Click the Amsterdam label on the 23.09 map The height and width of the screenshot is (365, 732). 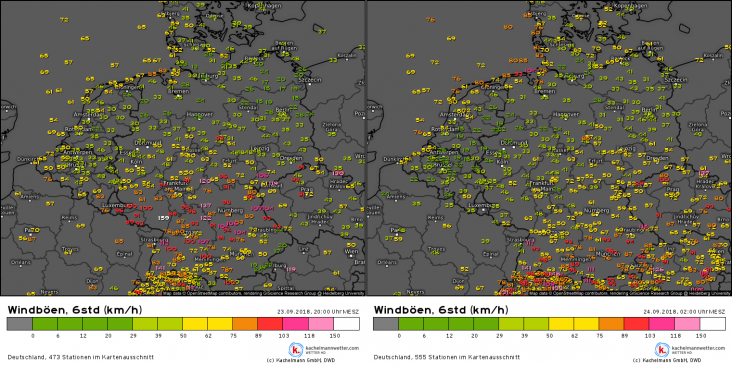(x=88, y=114)
